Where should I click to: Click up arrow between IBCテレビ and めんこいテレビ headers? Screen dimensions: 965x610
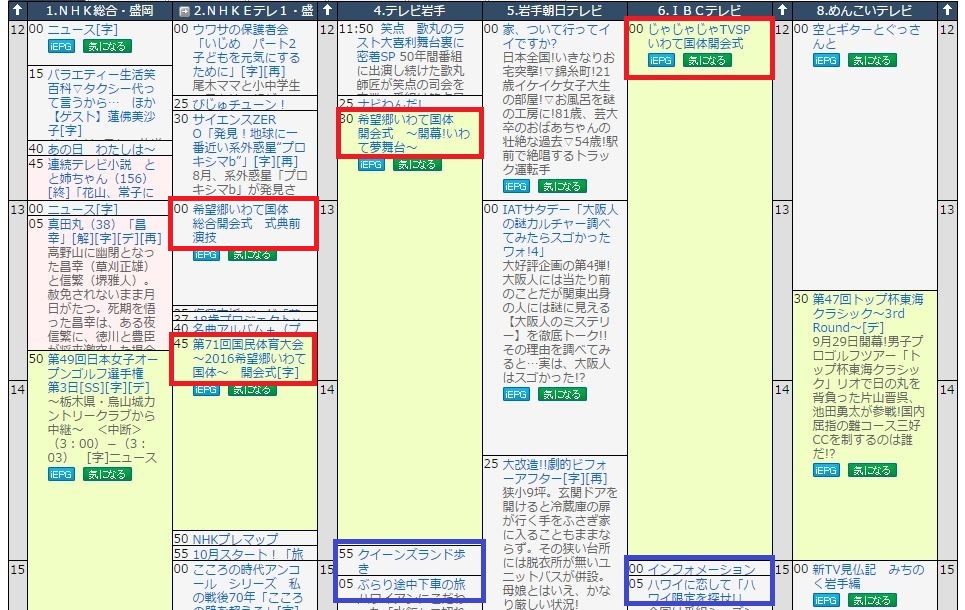(782, 10)
